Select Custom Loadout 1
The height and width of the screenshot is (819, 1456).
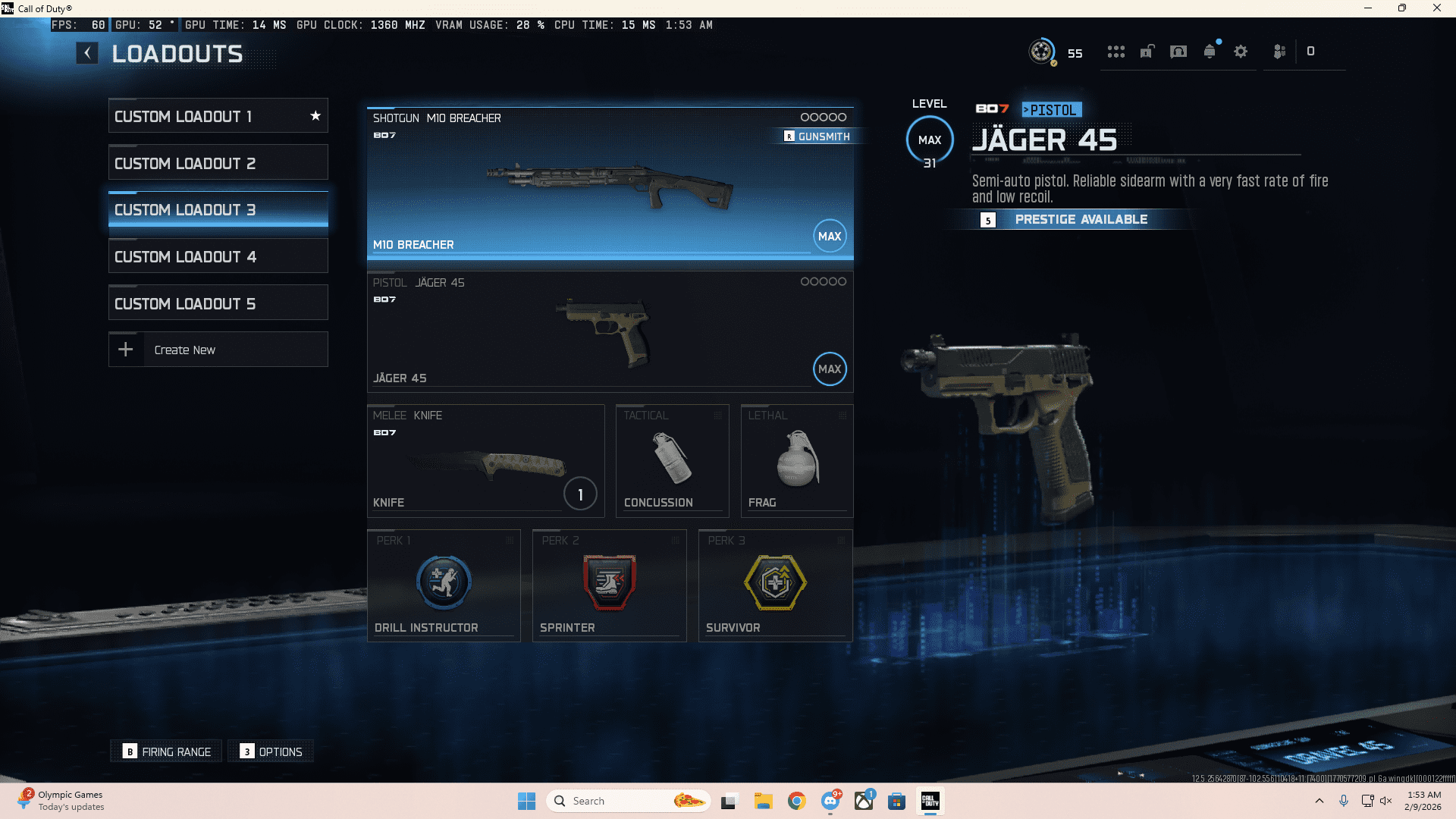click(218, 116)
